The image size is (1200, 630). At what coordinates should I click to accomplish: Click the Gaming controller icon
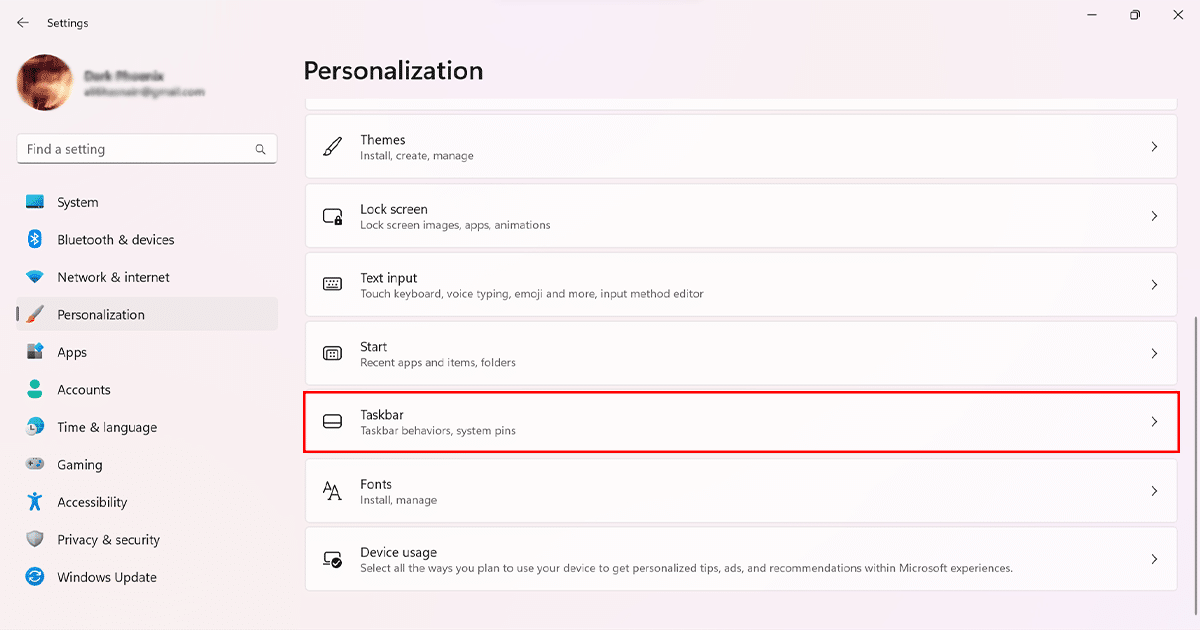[35, 465]
